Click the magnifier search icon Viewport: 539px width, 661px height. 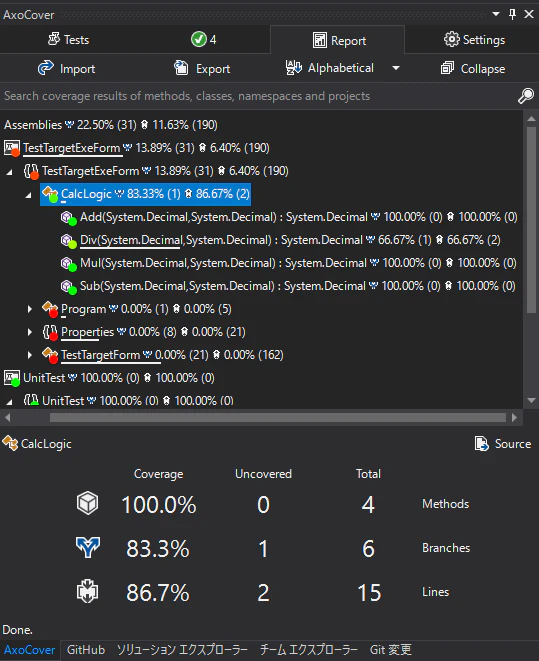526,96
